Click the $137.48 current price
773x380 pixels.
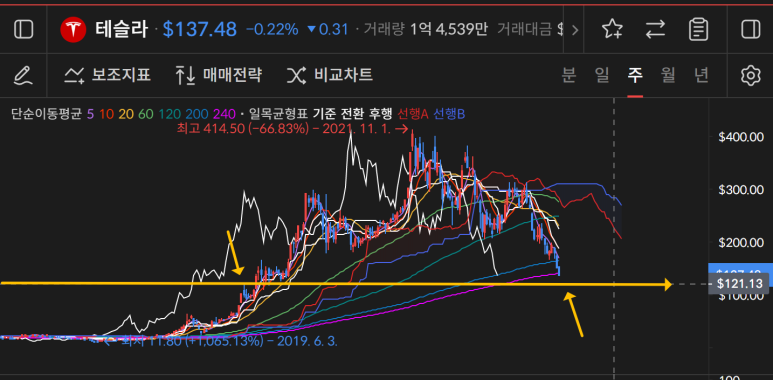point(200,30)
